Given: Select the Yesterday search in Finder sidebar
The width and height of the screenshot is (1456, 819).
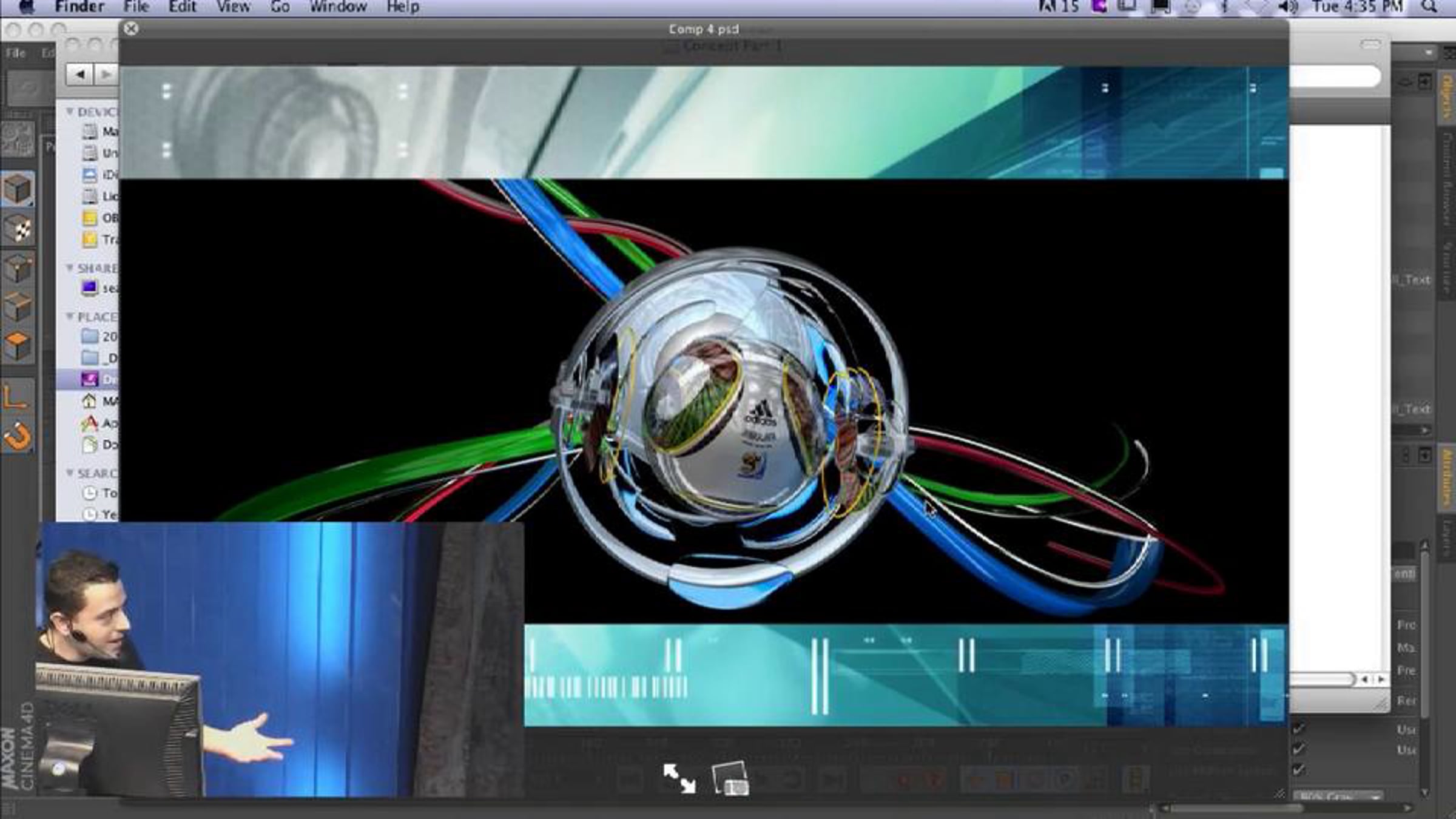Looking at the screenshot, I should 100,514.
